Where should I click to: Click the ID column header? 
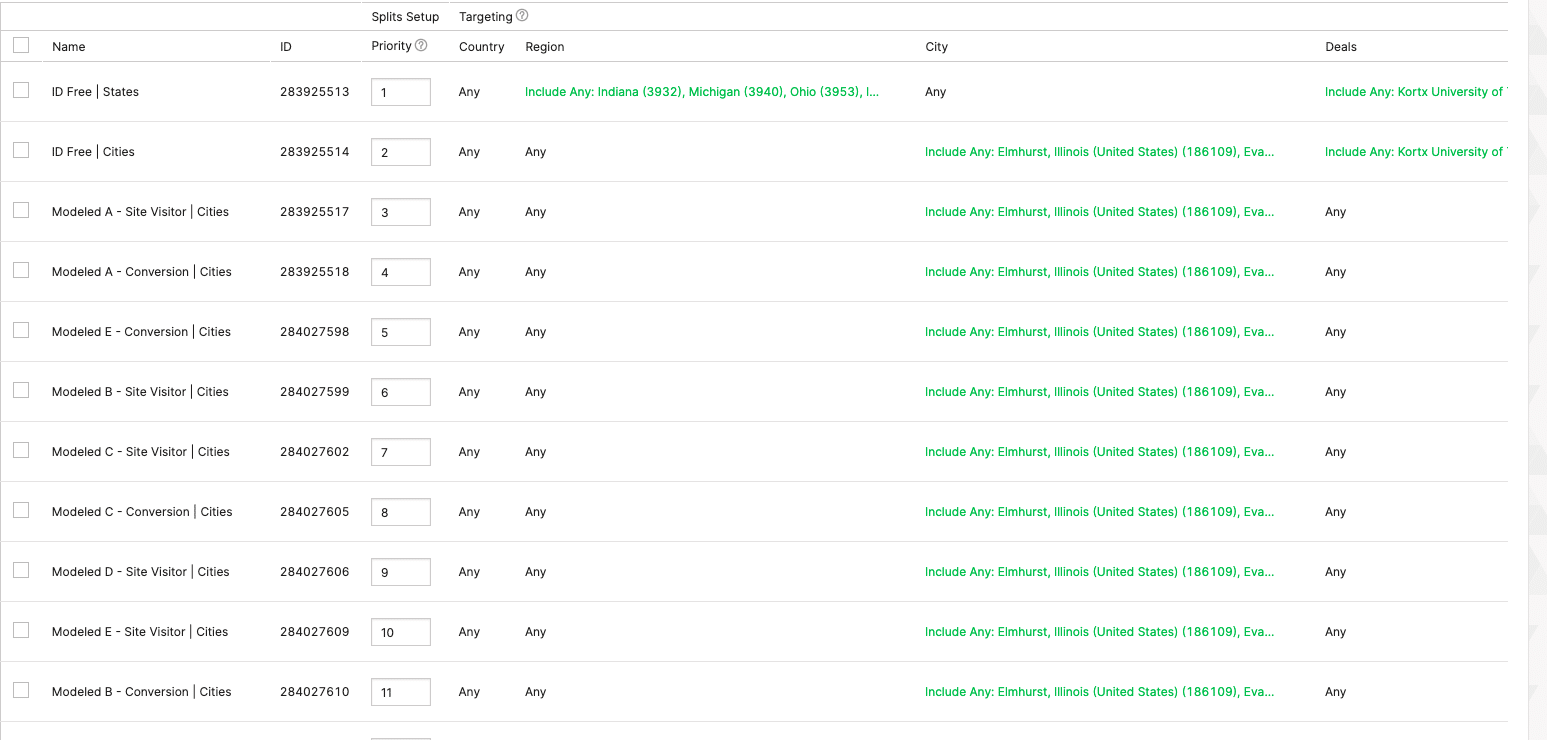(x=286, y=47)
